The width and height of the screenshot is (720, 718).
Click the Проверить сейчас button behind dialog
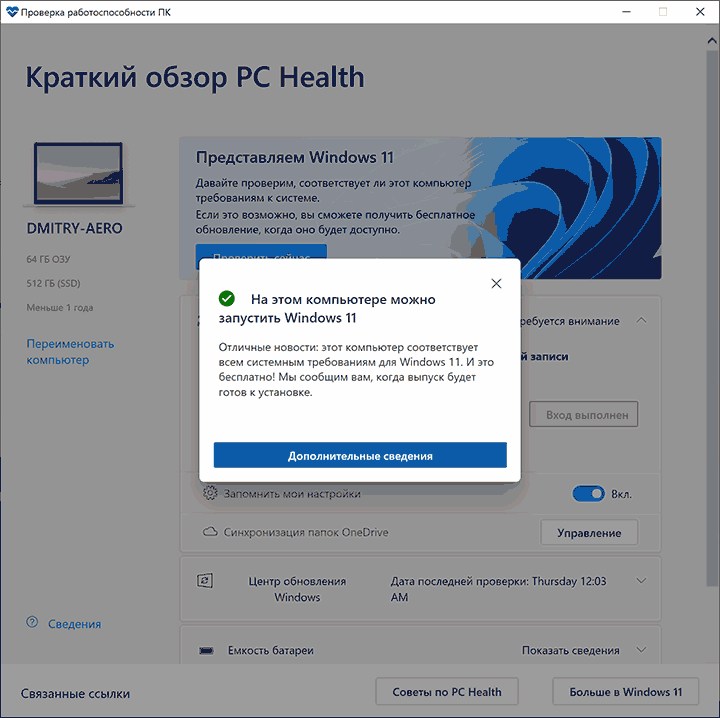[261, 252]
